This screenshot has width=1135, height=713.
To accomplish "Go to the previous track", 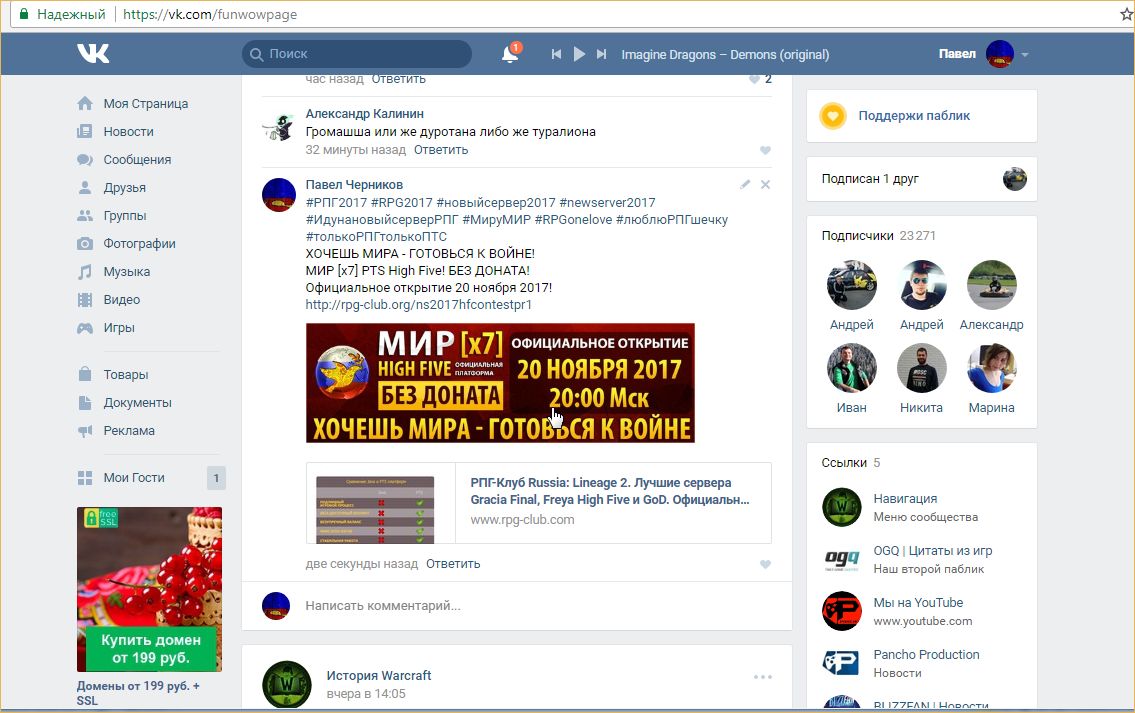I will tap(556, 55).
